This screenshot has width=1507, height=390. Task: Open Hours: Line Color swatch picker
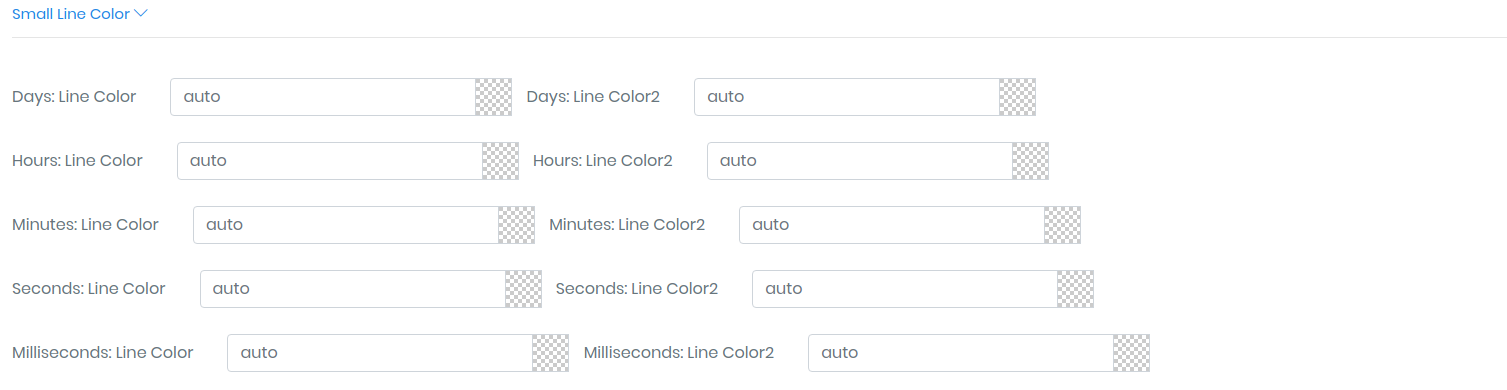pyautogui.click(x=500, y=161)
